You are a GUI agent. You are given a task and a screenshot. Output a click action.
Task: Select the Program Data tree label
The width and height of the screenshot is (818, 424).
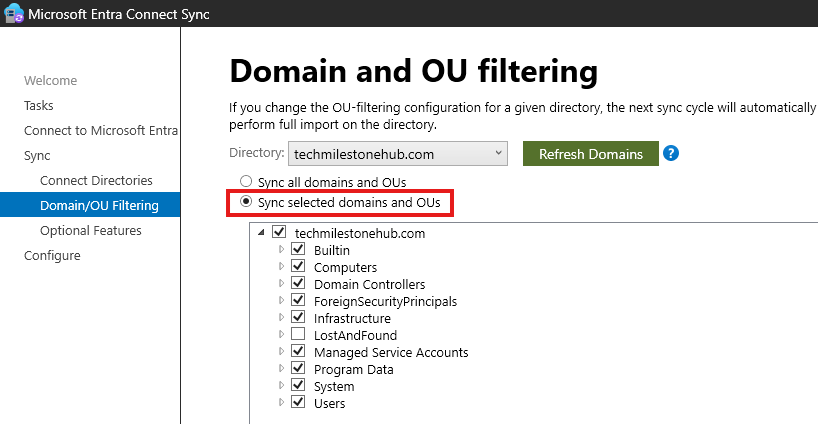coord(354,369)
